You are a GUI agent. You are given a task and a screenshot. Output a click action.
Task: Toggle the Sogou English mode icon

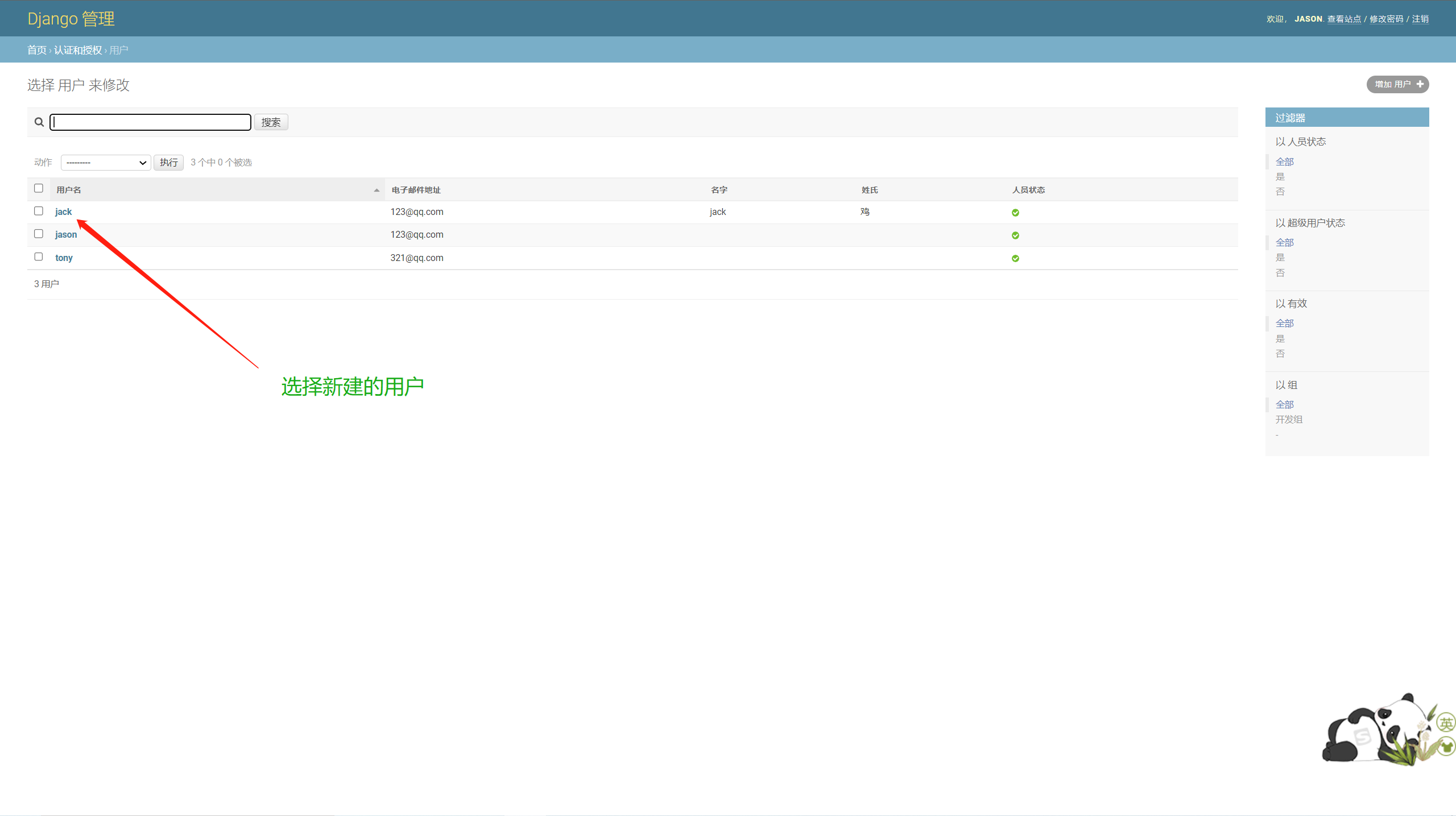tap(1445, 723)
